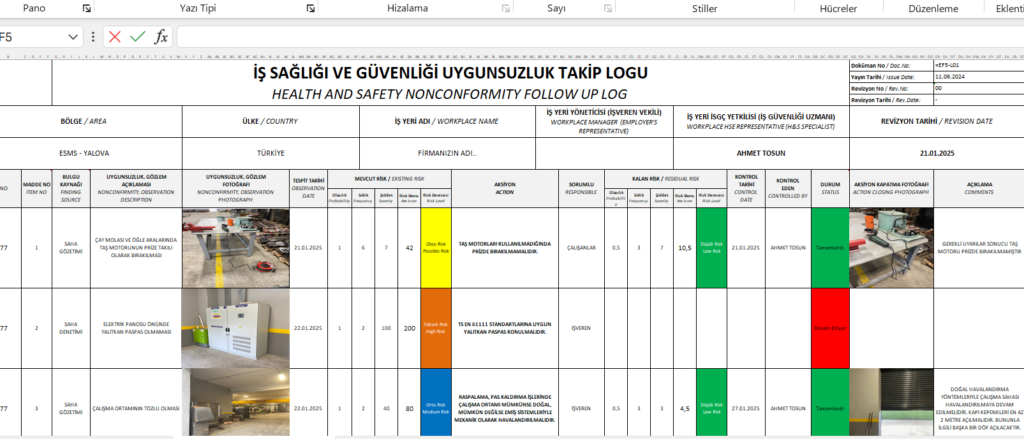Click the Stiller ribbon group label
The image size is (1024, 439).
[705, 8]
